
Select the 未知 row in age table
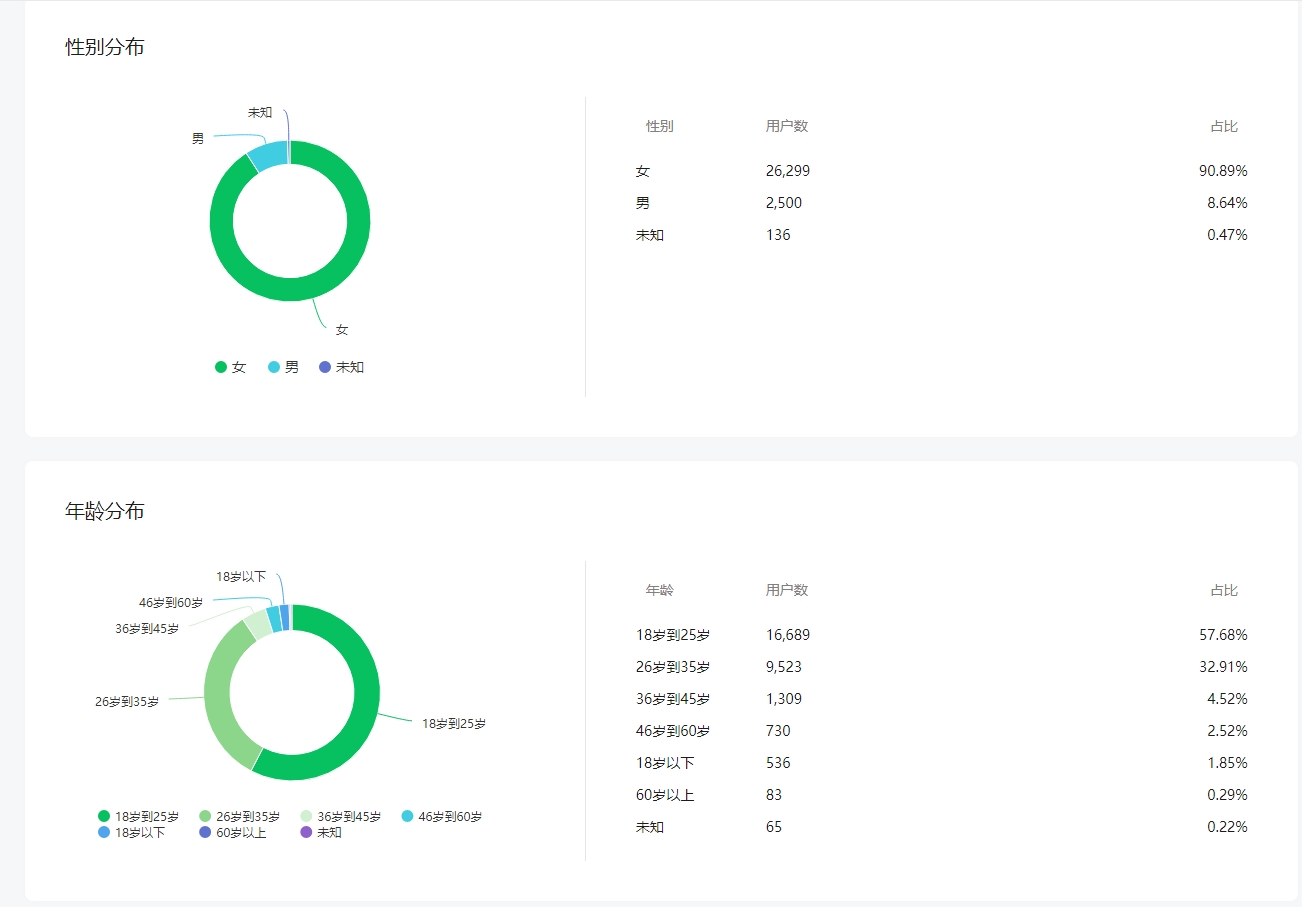click(650, 827)
